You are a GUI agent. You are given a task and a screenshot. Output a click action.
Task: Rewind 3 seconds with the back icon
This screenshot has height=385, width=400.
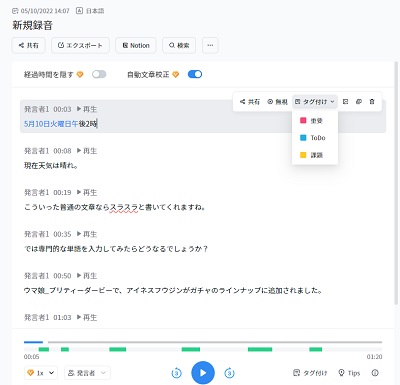click(x=177, y=373)
